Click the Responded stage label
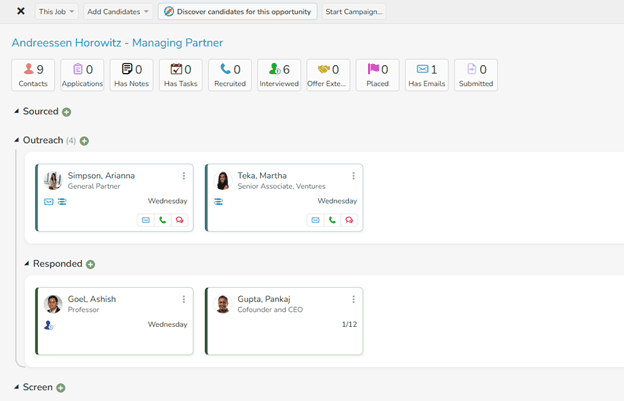The height and width of the screenshot is (401, 624). coord(58,263)
